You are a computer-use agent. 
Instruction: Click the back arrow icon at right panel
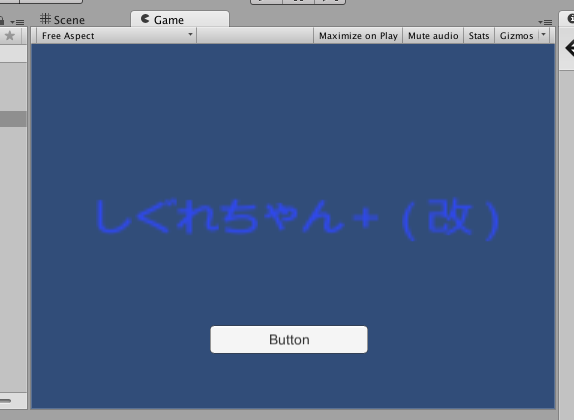(569, 48)
